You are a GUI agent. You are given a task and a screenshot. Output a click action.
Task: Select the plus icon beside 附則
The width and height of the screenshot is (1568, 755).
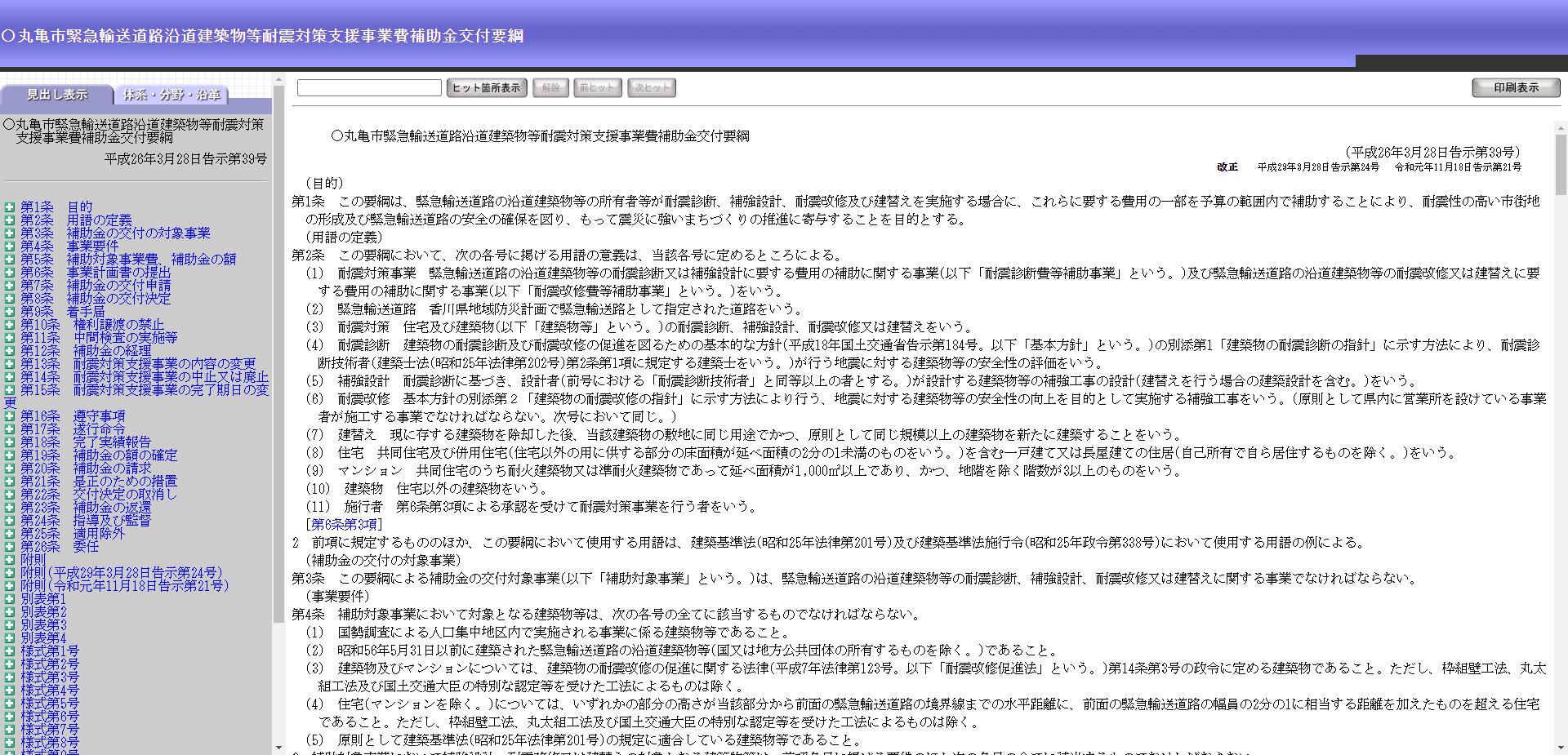(9, 560)
